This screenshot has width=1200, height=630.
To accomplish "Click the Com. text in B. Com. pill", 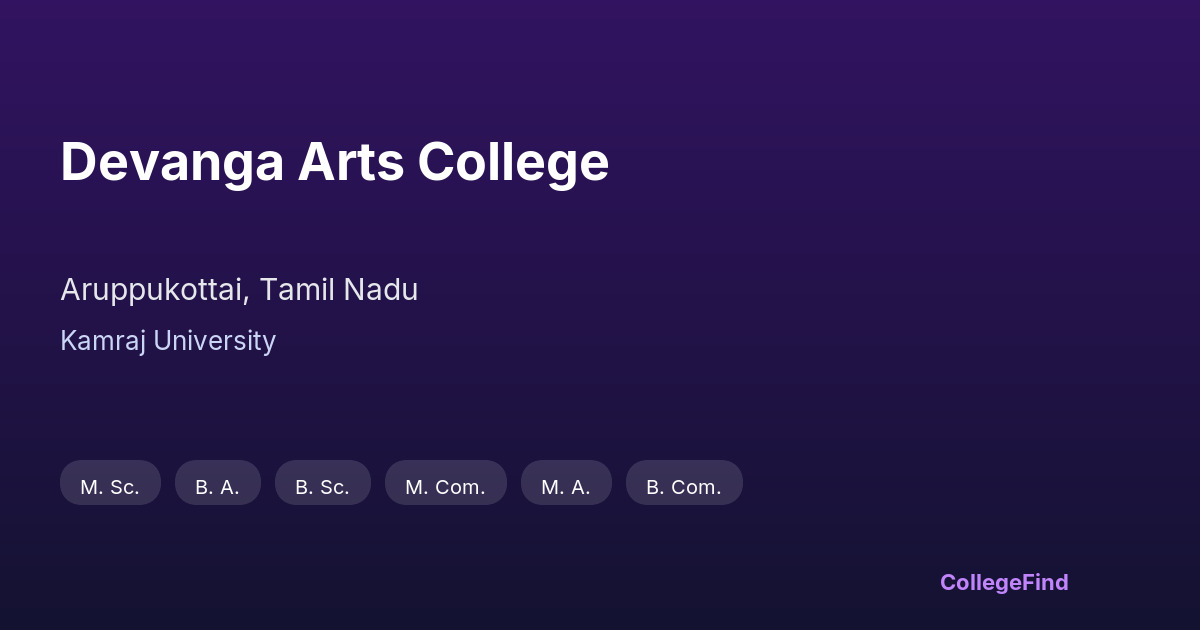I will 696,487.
